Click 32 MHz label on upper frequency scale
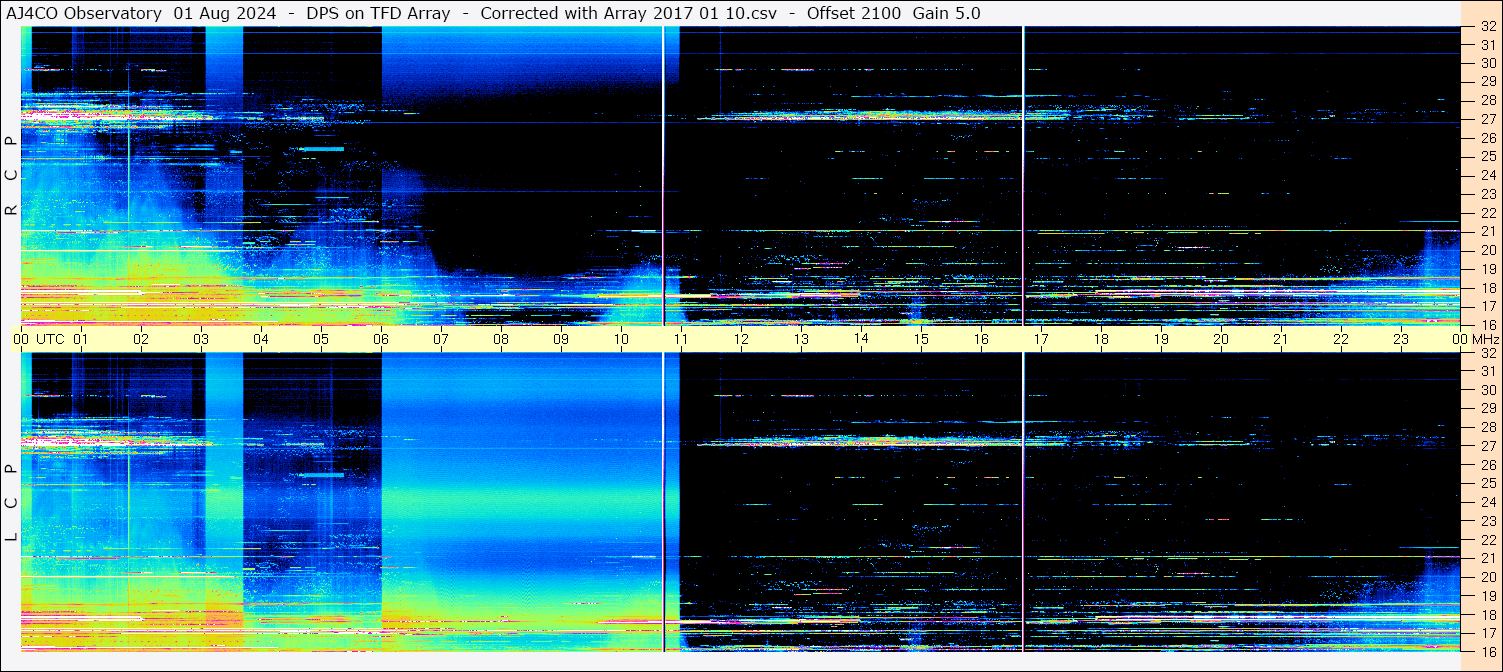 click(1487, 27)
